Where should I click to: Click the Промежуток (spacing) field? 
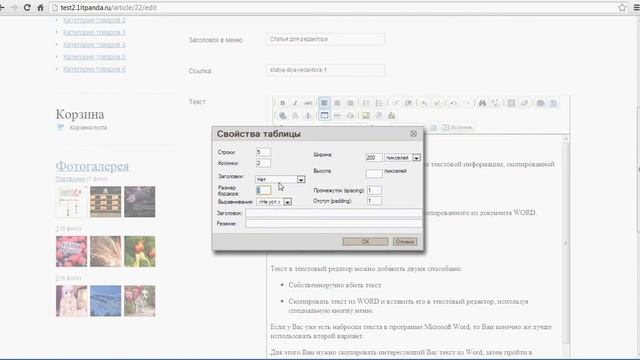tap(374, 190)
